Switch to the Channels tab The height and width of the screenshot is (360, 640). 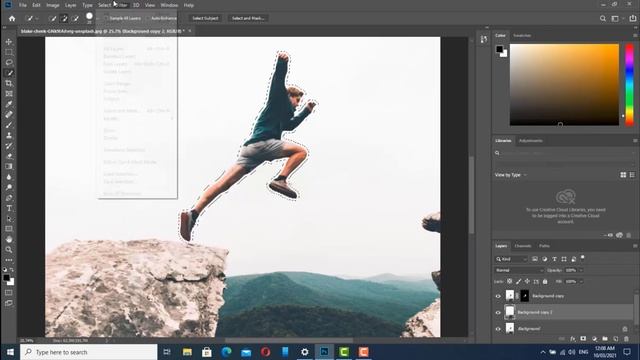[x=522, y=246]
